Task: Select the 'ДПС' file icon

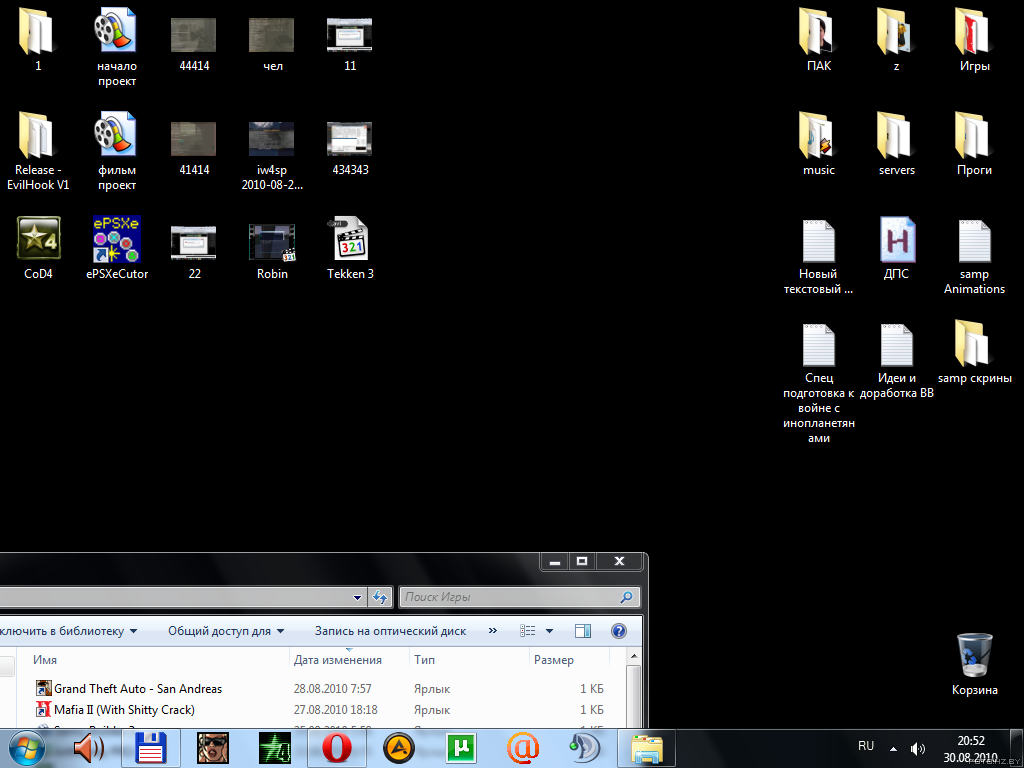Action: pos(897,239)
